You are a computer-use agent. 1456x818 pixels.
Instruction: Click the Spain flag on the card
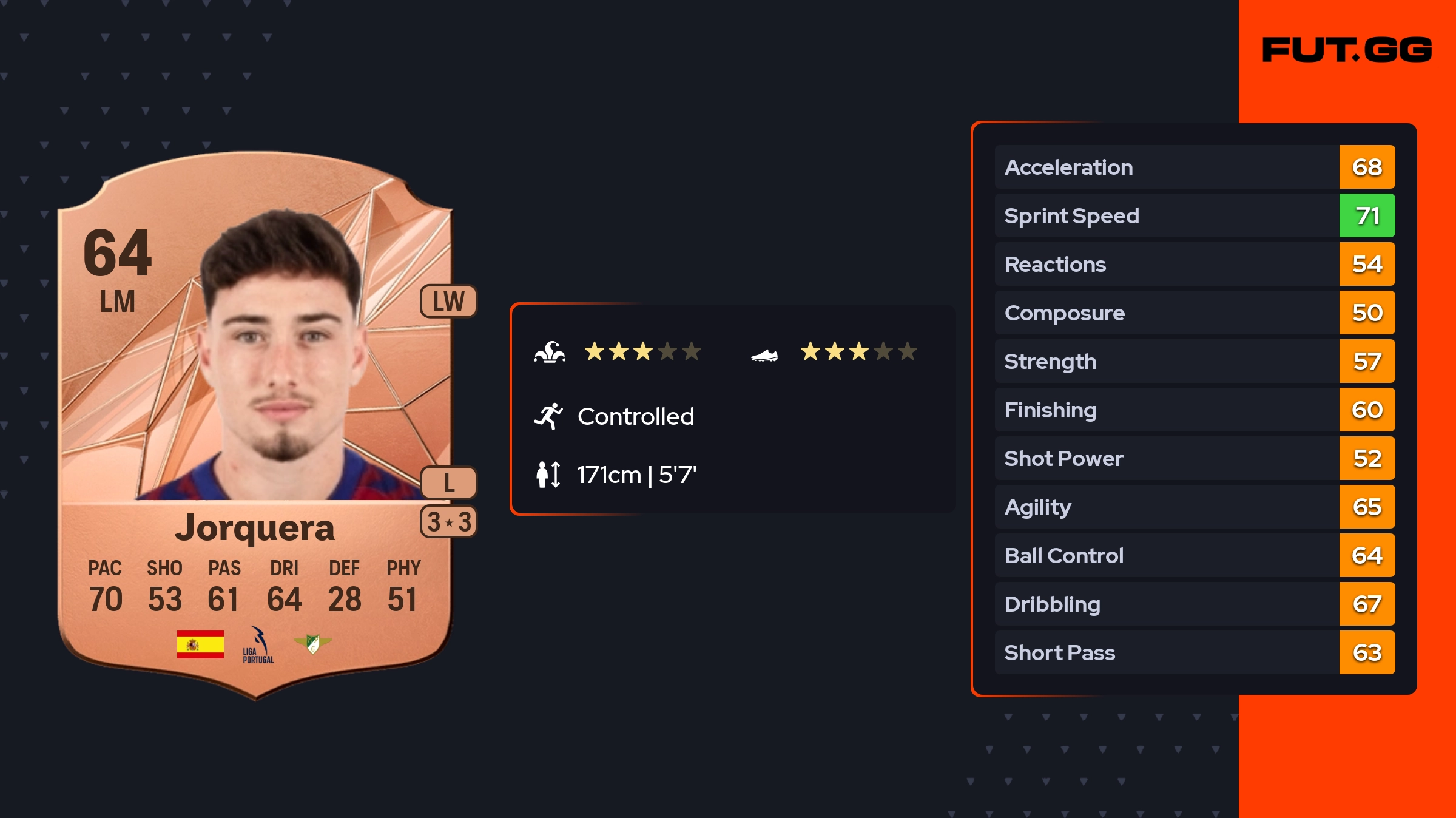tap(200, 644)
